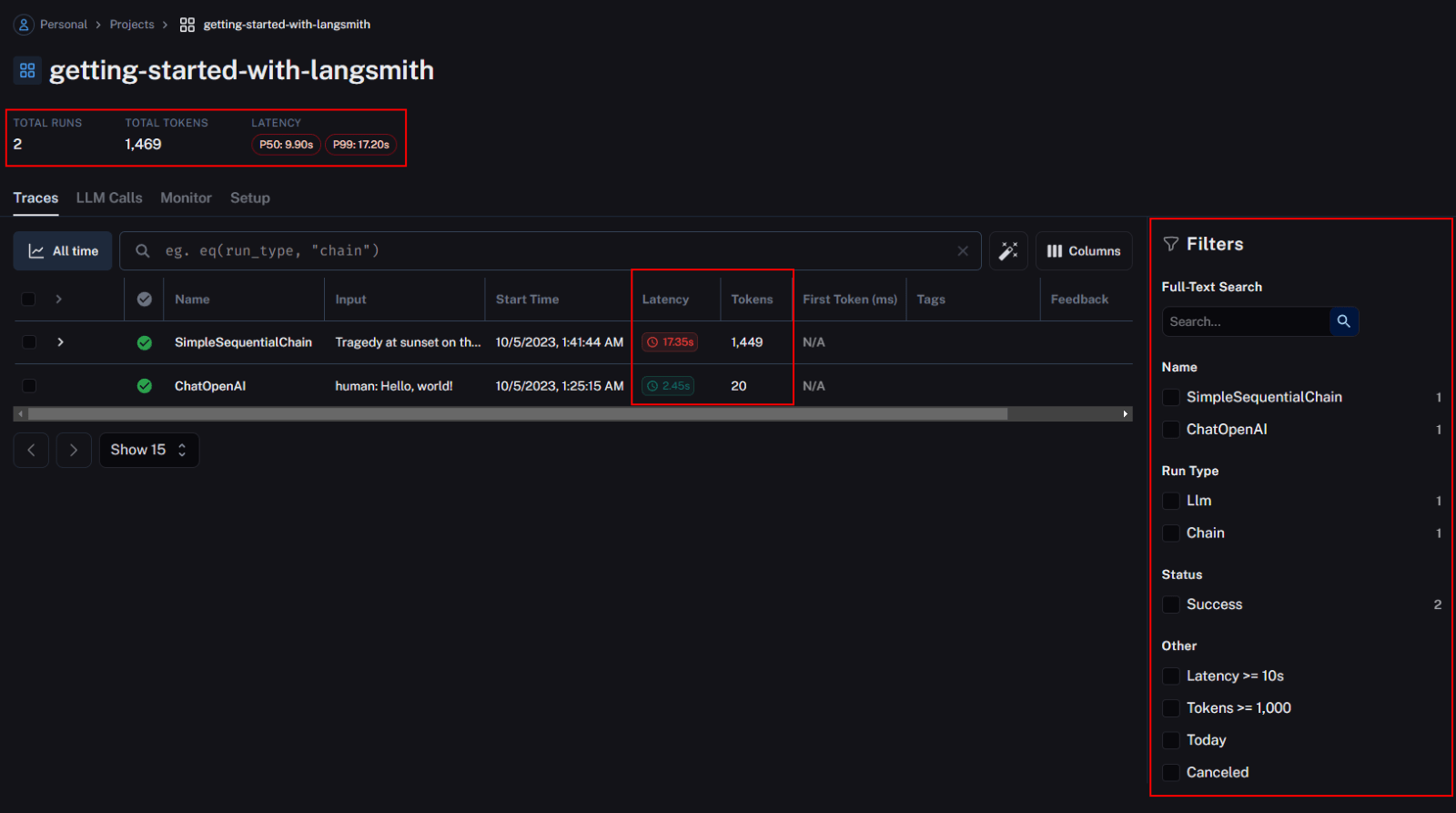This screenshot has width=1456, height=813.
Task: Click the Feedback column header
Action: [x=1079, y=299]
